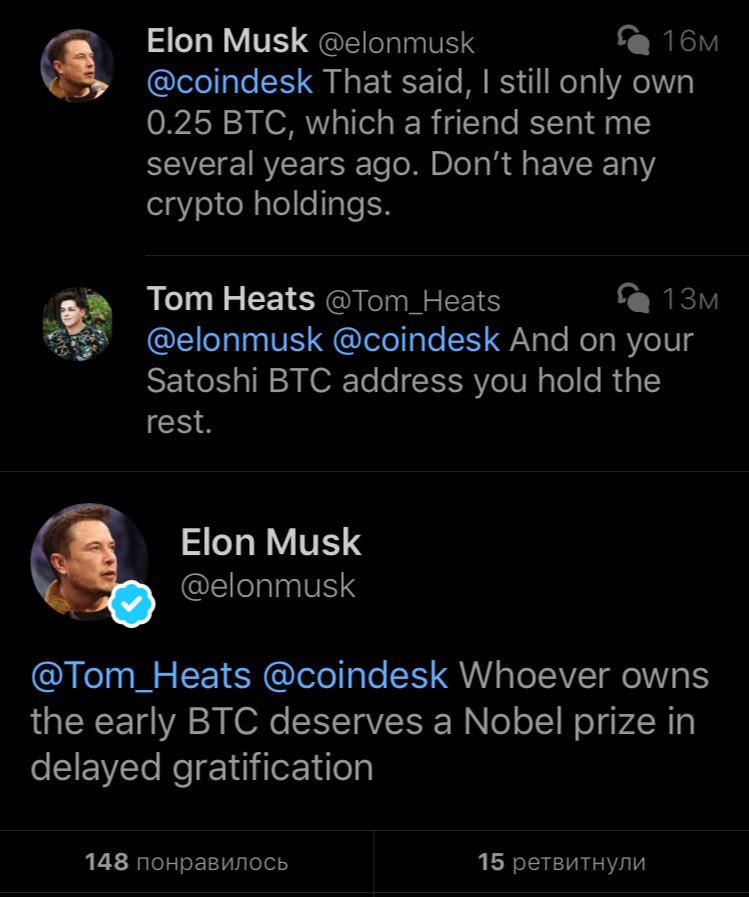Tap @coindesk mention in Tom Heats' reply
Image resolution: width=749 pixels, height=897 pixels.
click(x=417, y=340)
